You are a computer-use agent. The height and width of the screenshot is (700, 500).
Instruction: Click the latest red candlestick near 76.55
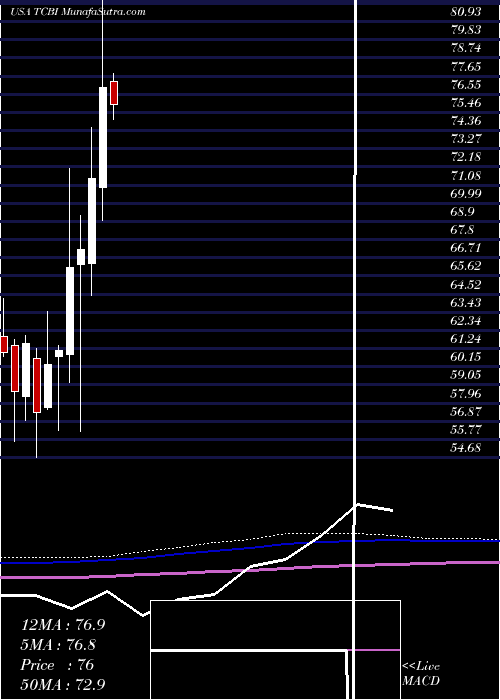114,93
